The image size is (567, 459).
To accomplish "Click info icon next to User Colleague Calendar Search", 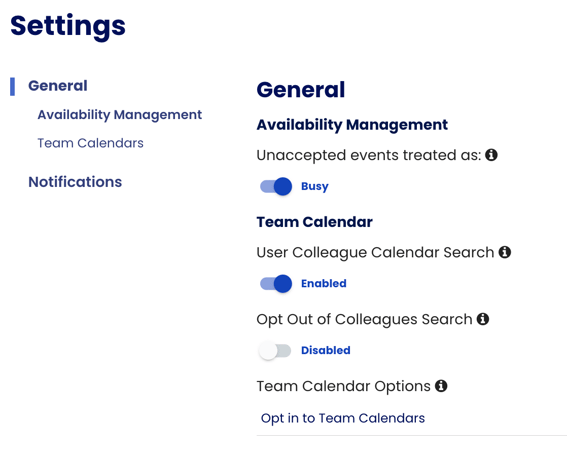I will pyautogui.click(x=505, y=252).
